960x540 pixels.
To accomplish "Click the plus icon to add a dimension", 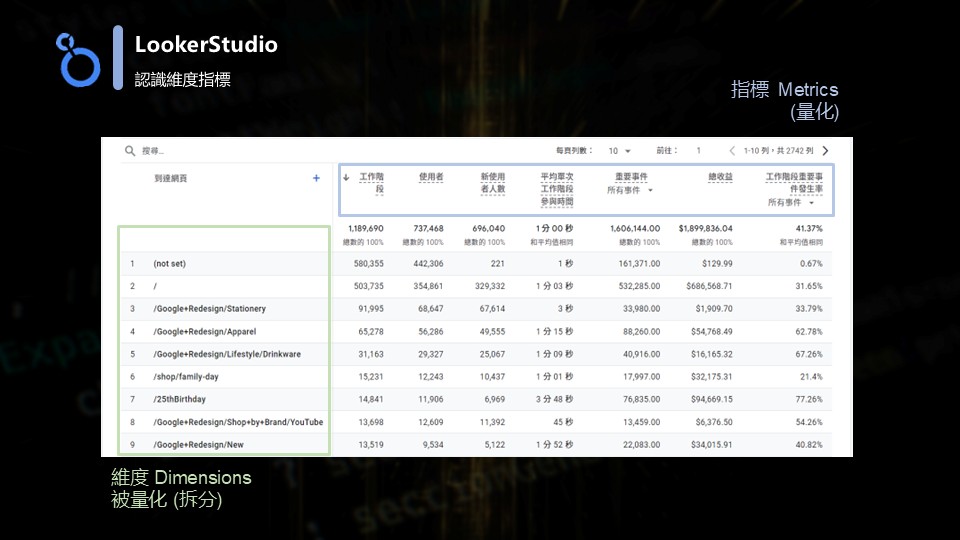I will pyautogui.click(x=317, y=178).
